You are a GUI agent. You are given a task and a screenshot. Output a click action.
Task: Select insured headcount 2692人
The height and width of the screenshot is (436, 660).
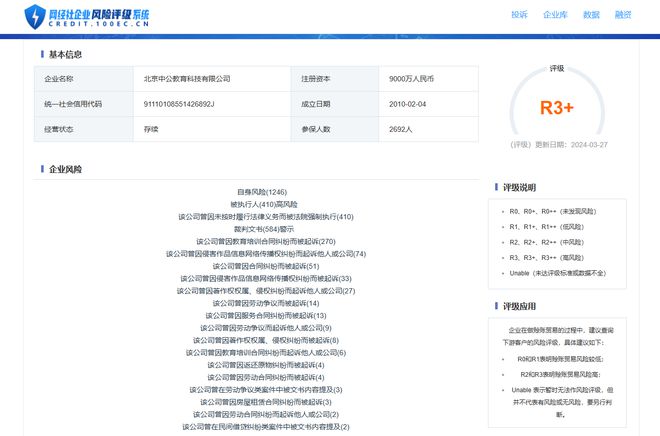point(400,129)
